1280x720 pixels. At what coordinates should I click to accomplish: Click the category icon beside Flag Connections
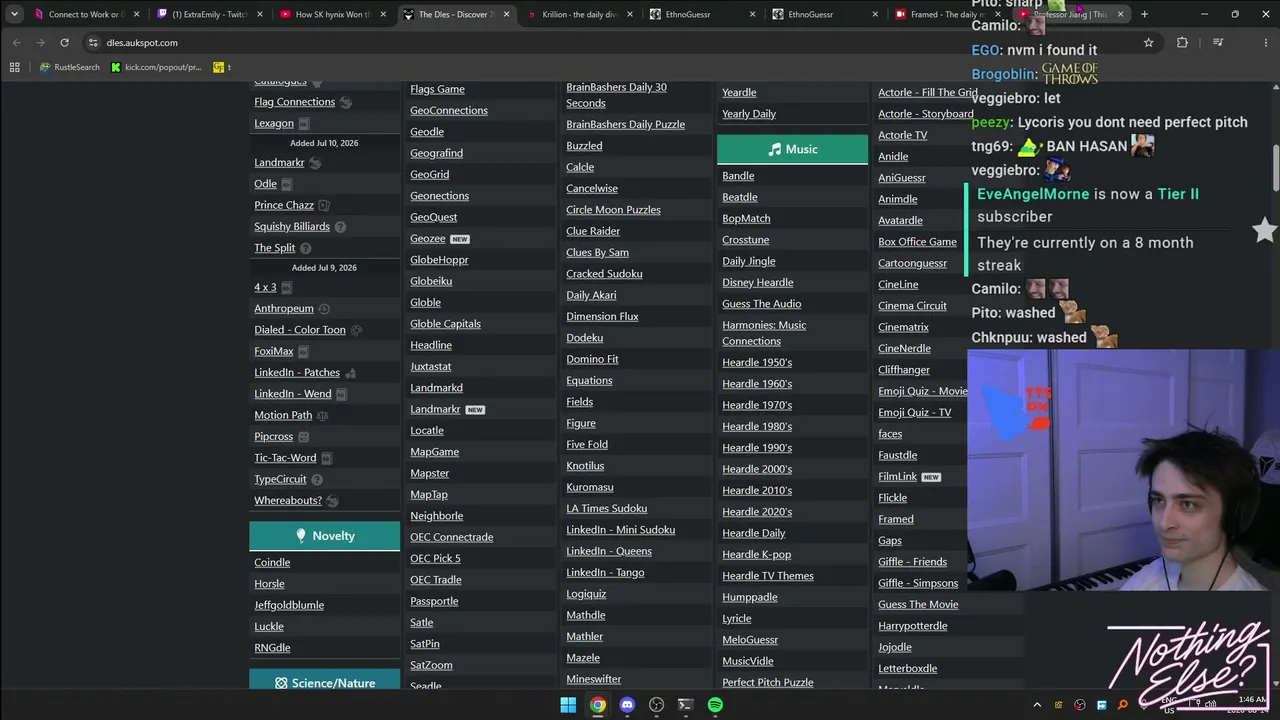tap(346, 102)
